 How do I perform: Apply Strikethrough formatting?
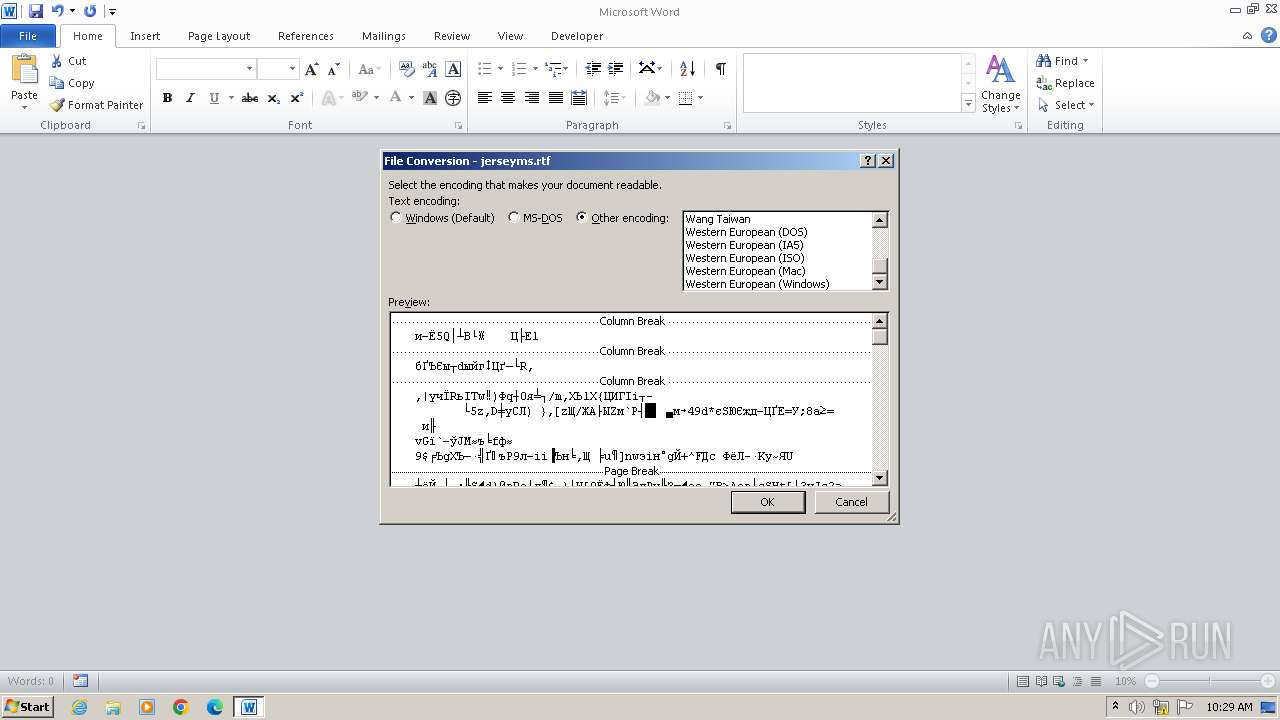[250, 98]
